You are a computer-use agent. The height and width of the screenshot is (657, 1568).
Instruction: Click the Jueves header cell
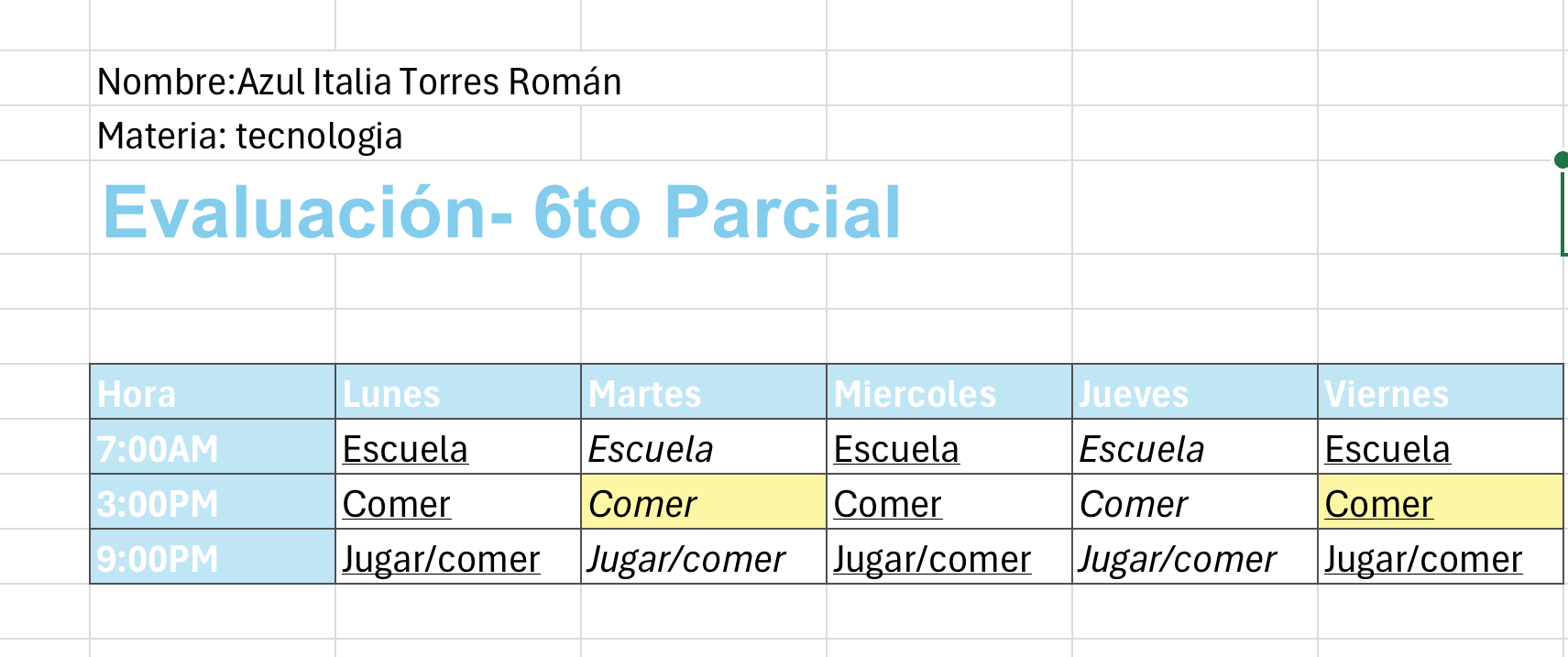[x=1195, y=393]
